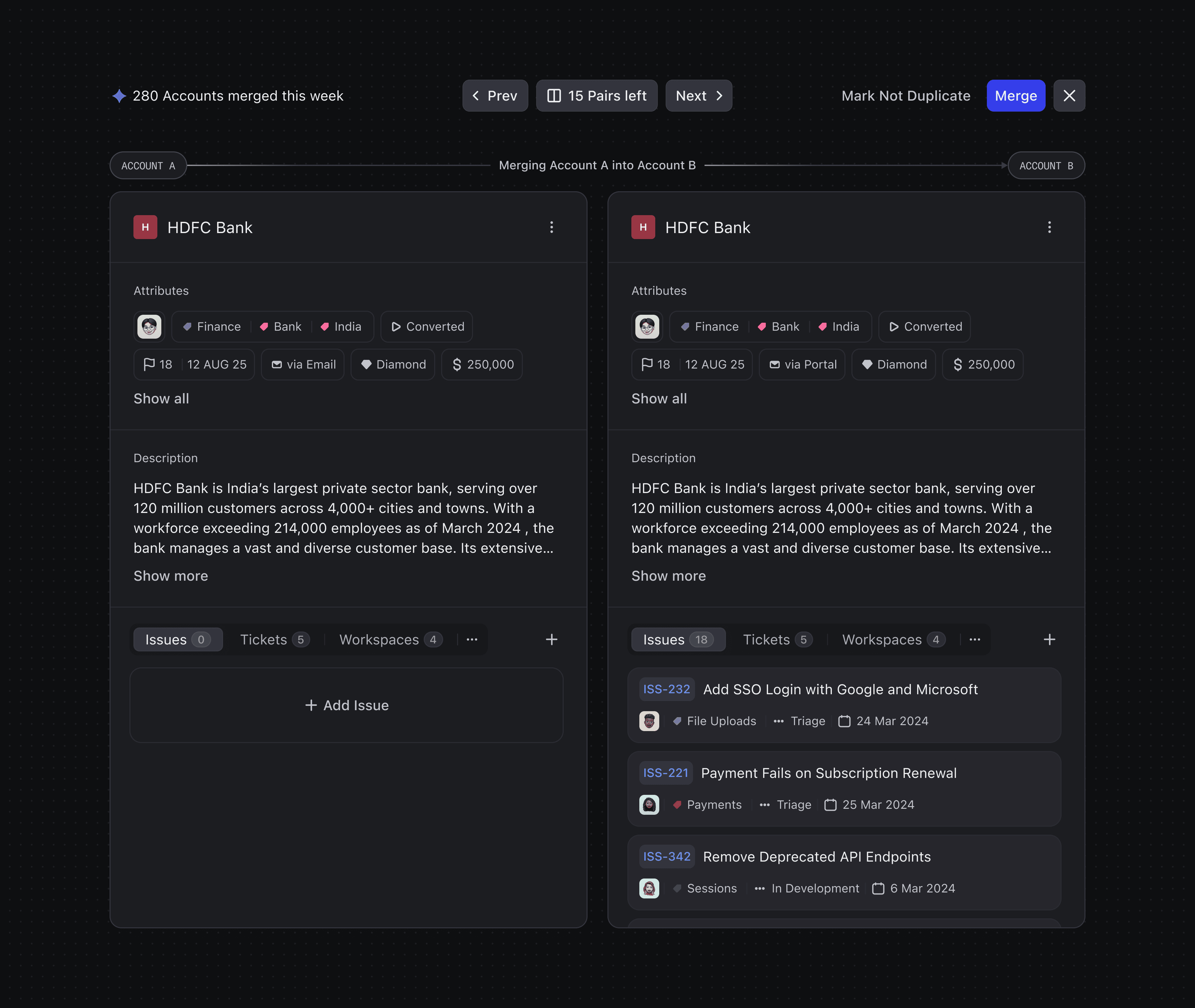1195x1008 pixels.
Task: Expand Account A attributes with Show all
Action: point(161,399)
